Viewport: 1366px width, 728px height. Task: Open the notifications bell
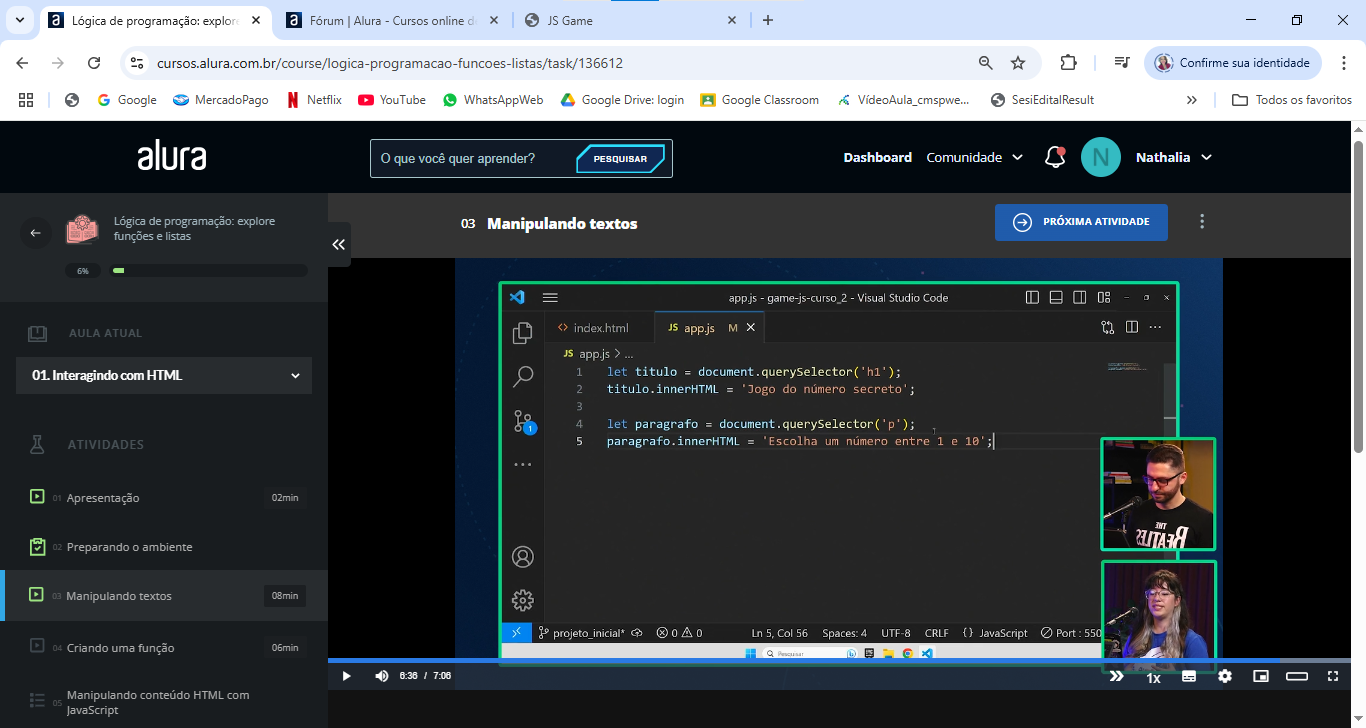tap(1054, 157)
